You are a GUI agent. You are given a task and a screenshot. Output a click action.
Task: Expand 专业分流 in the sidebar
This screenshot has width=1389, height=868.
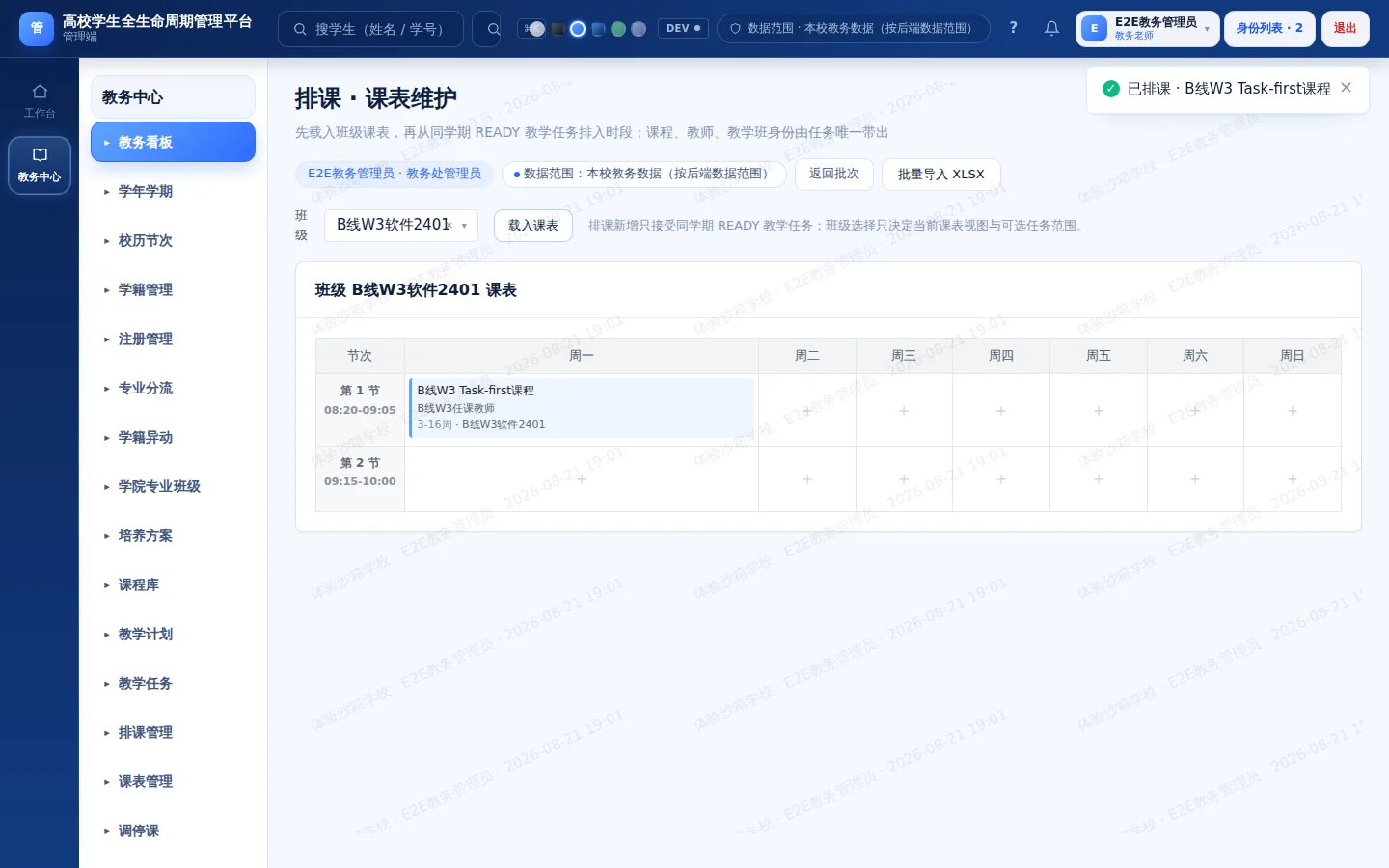pos(173,388)
